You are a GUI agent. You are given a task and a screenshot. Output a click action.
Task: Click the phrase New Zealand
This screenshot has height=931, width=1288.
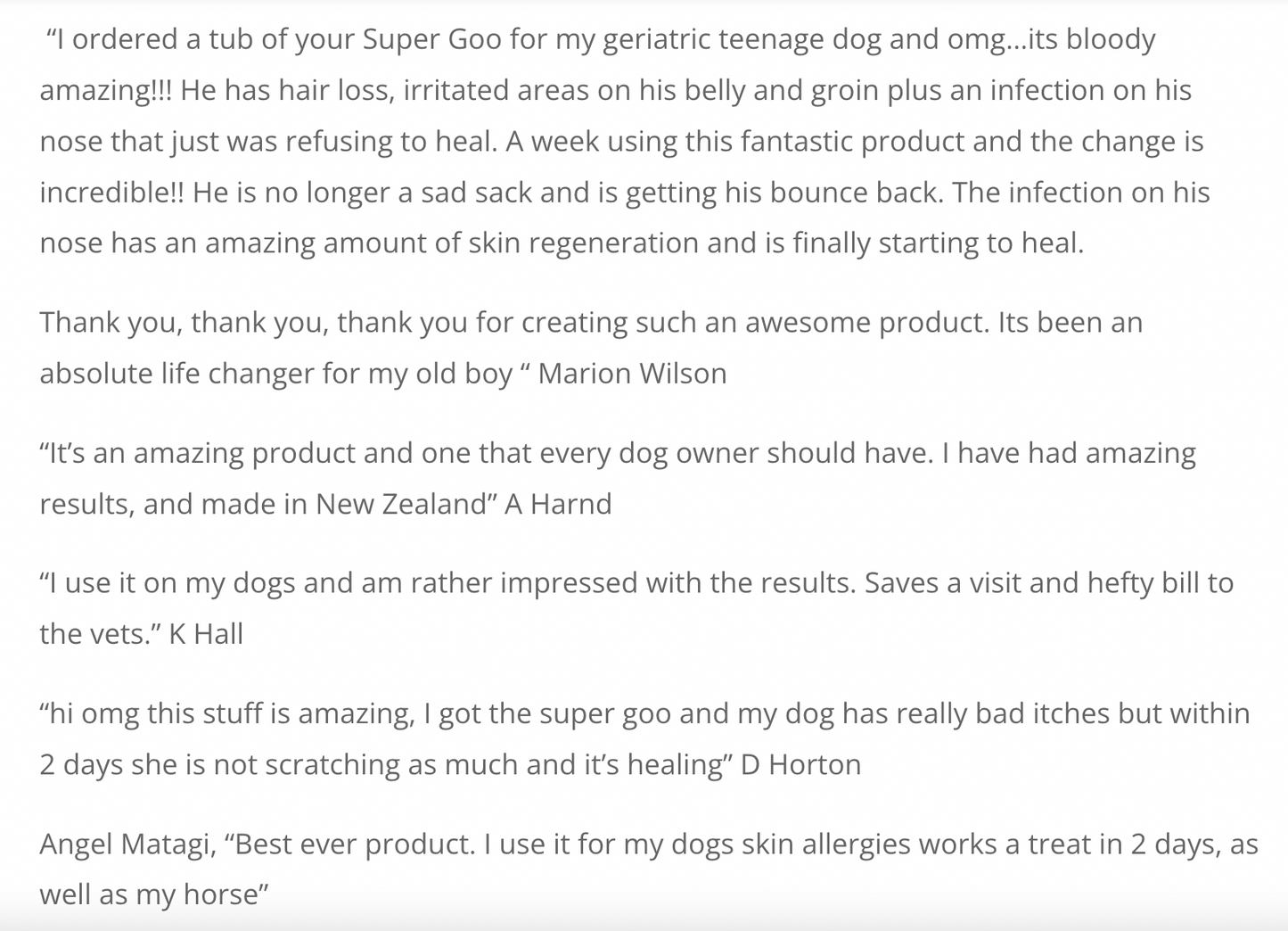pyautogui.click(x=399, y=504)
